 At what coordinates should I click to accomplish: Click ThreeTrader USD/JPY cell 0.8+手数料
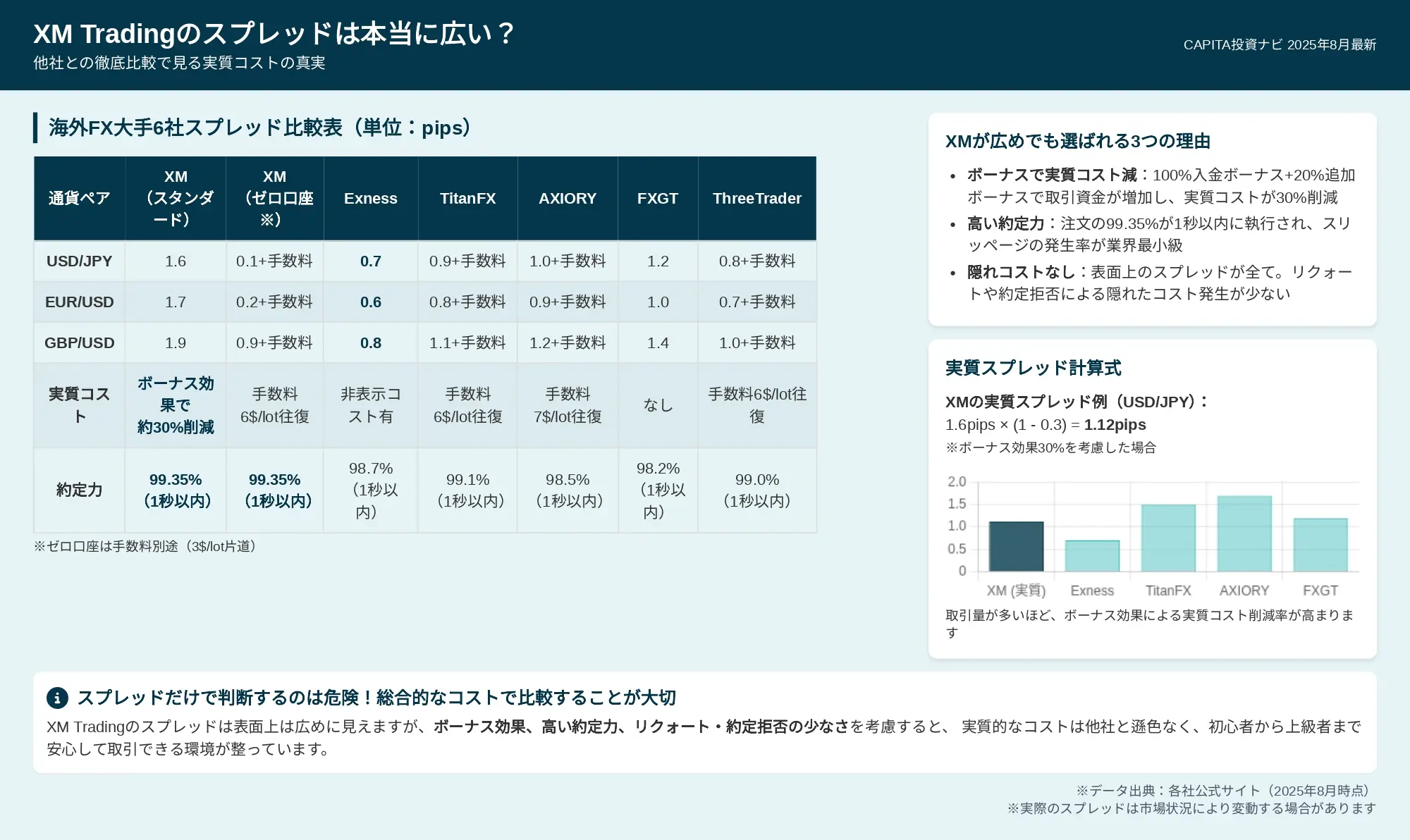[x=757, y=261]
